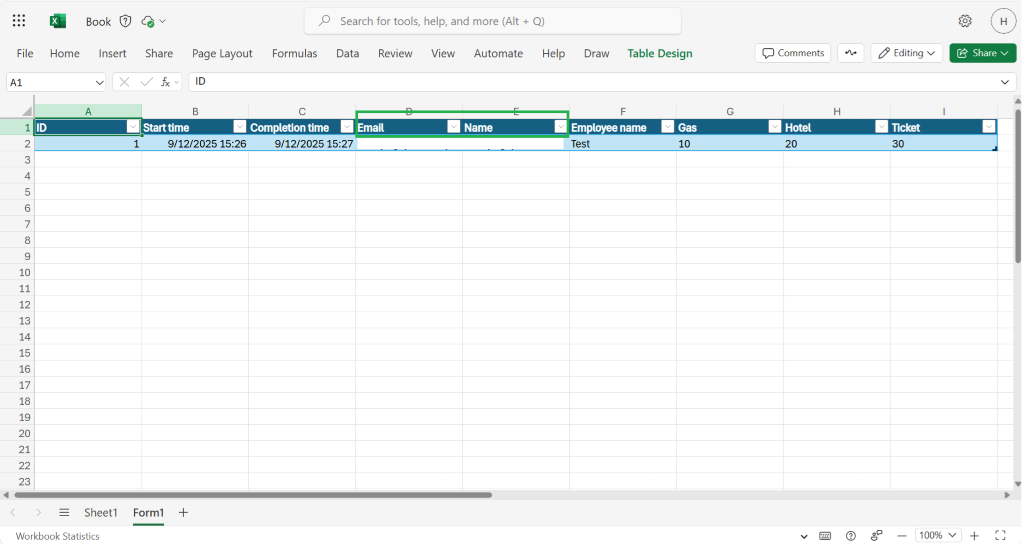
Task: Zoom in with the plus icon
Action: [974, 536]
